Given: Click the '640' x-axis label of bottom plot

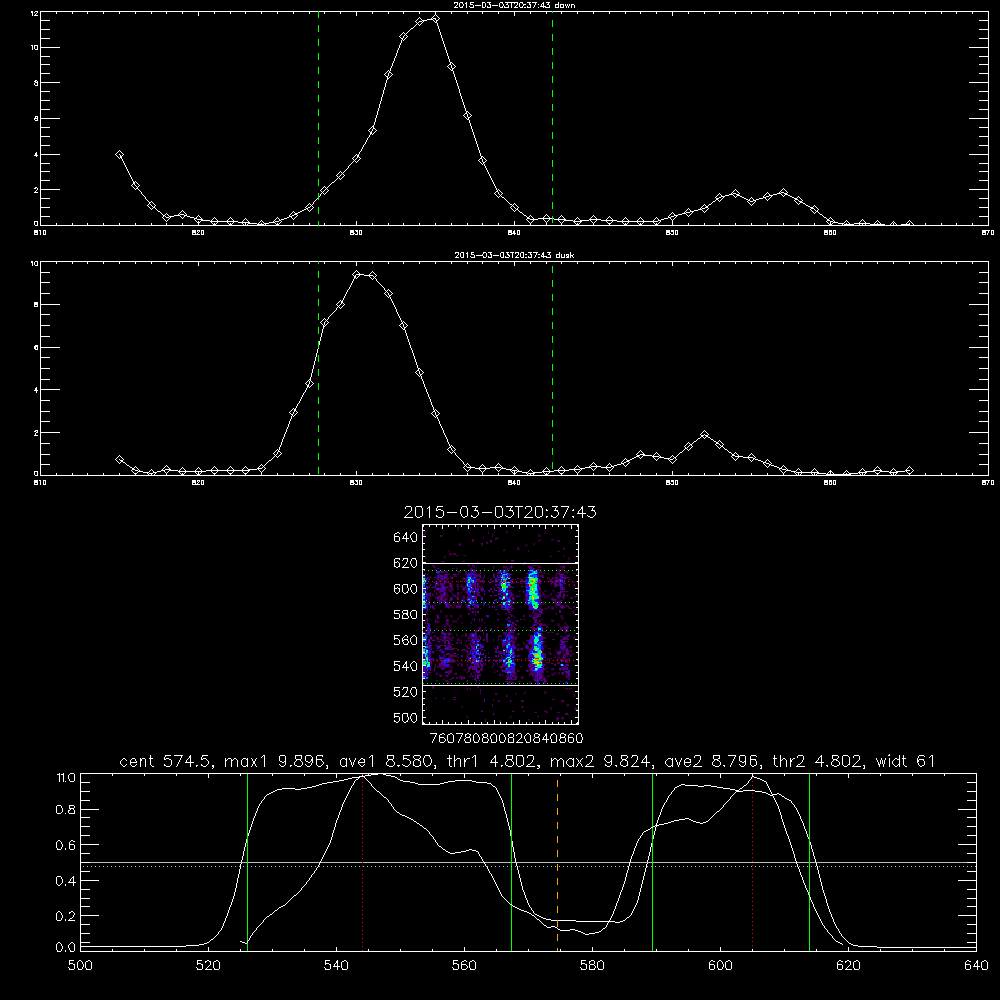Looking at the screenshot, I should [x=976, y=966].
